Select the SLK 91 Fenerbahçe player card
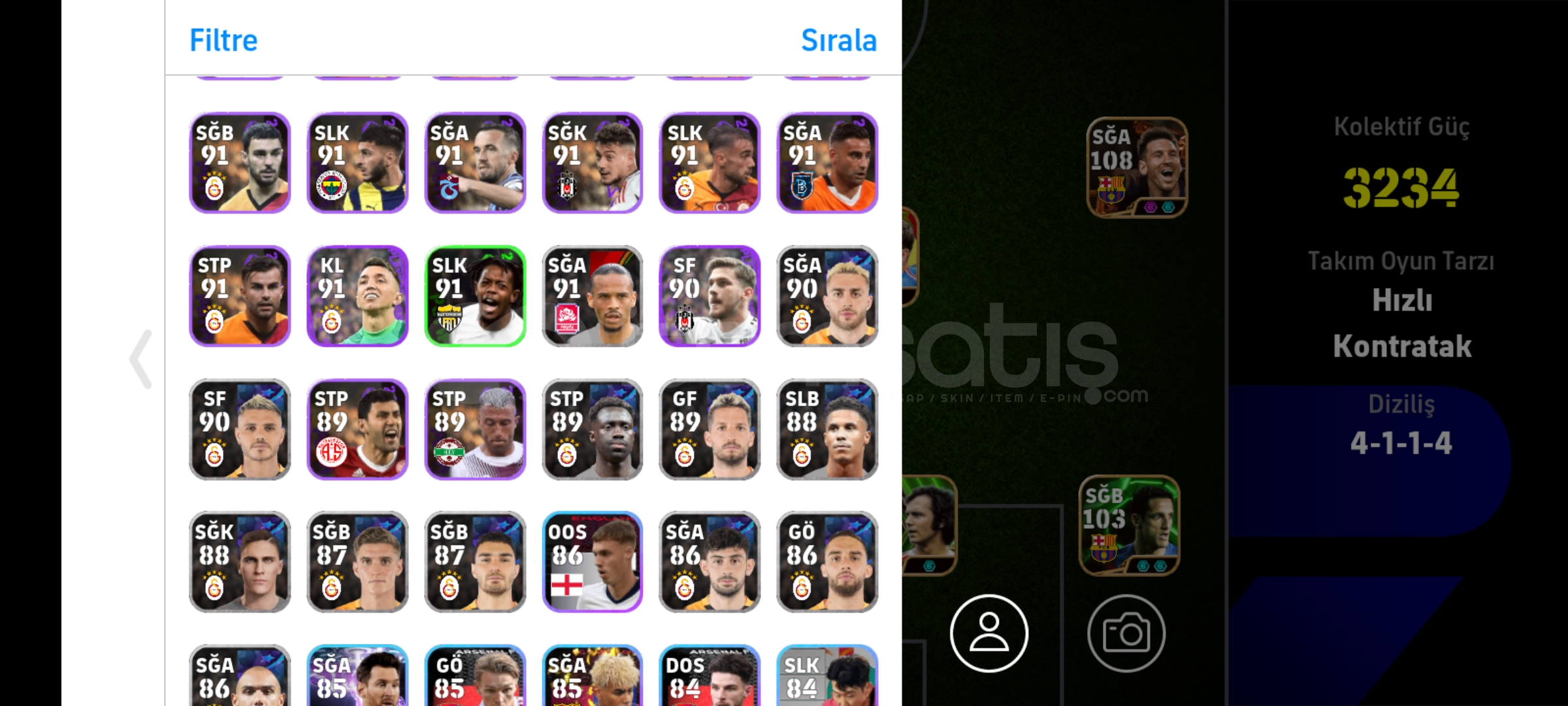 pyautogui.click(x=357, y=163)
